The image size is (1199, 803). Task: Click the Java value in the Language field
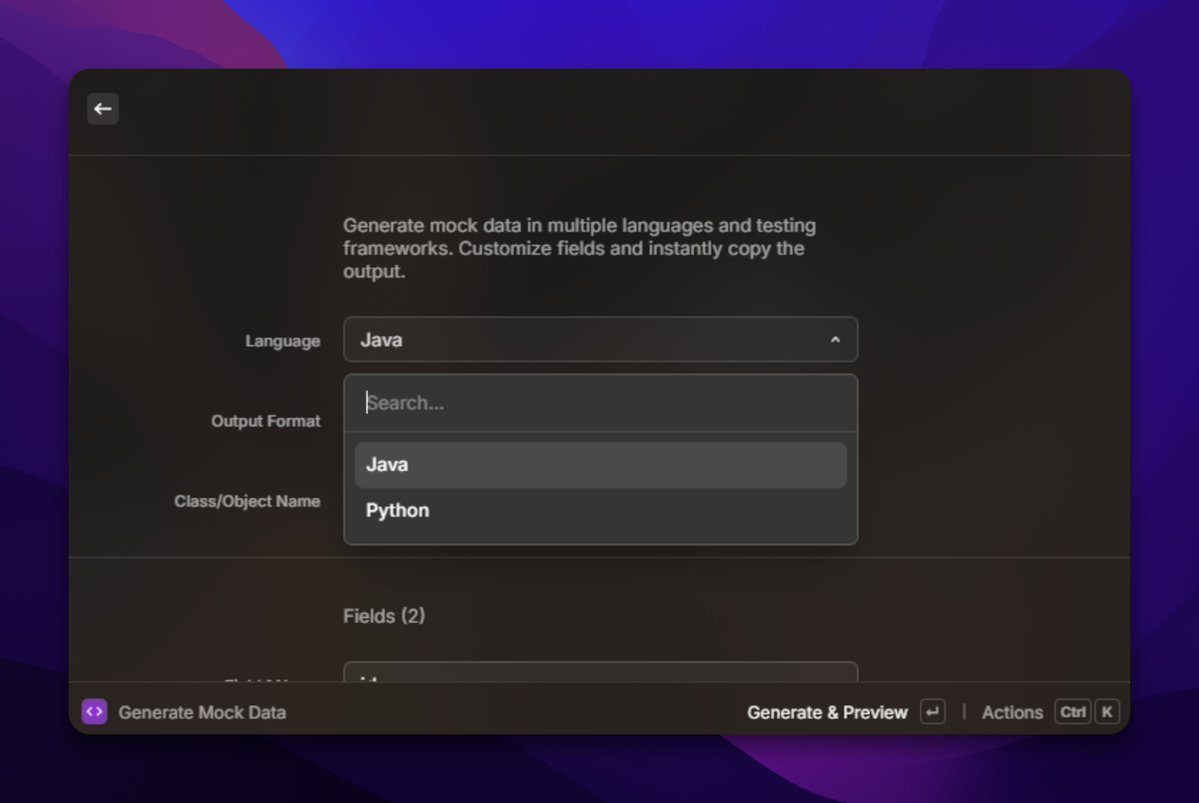pos(381,340)
